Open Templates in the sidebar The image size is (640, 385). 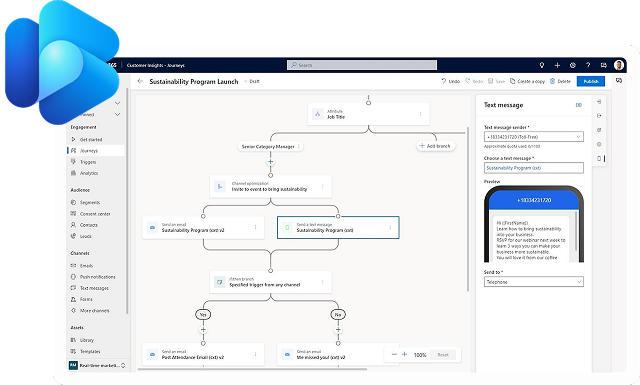click(90, 352)
